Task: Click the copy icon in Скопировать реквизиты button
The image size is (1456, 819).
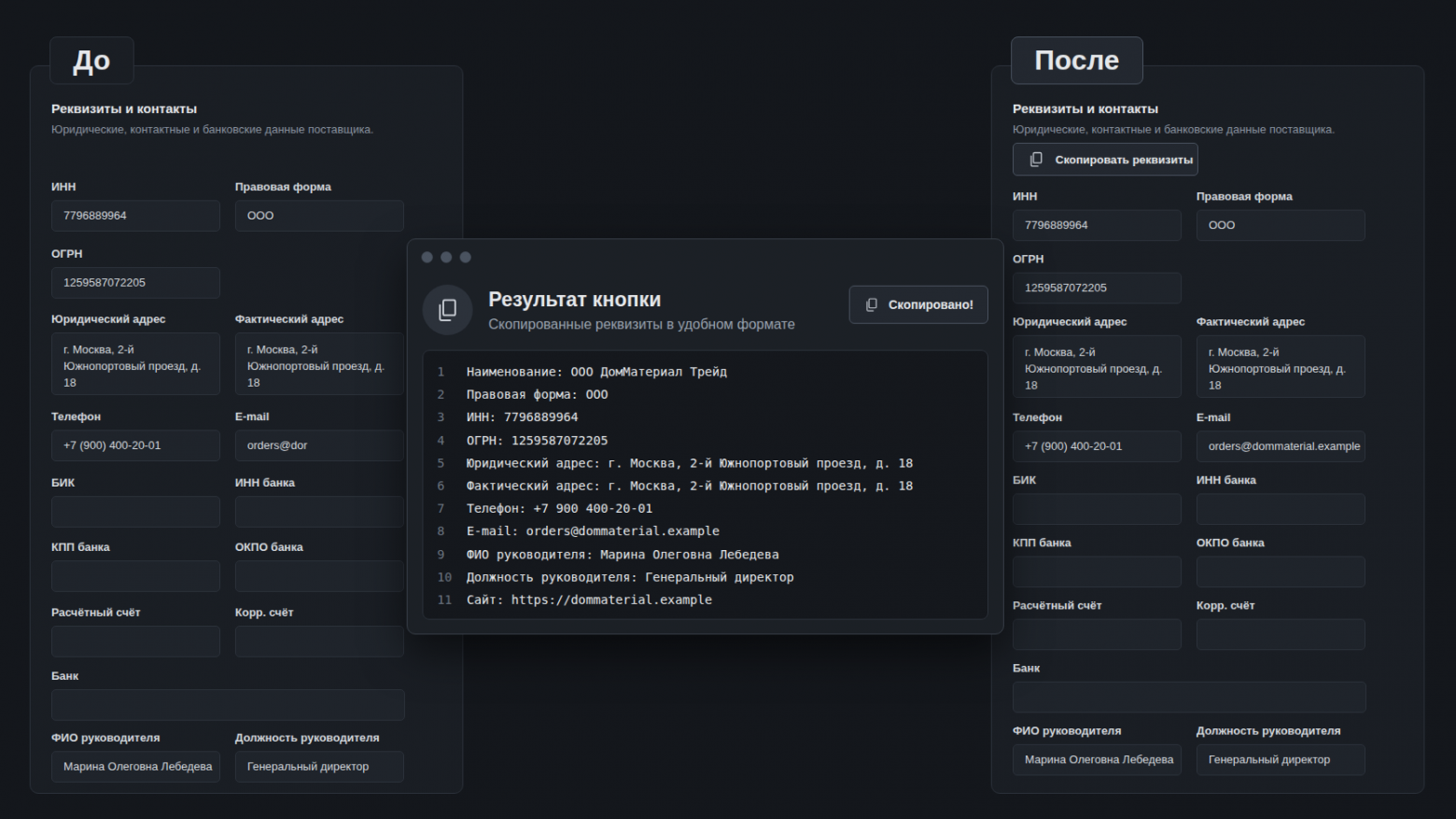Action: point(1036,160)
